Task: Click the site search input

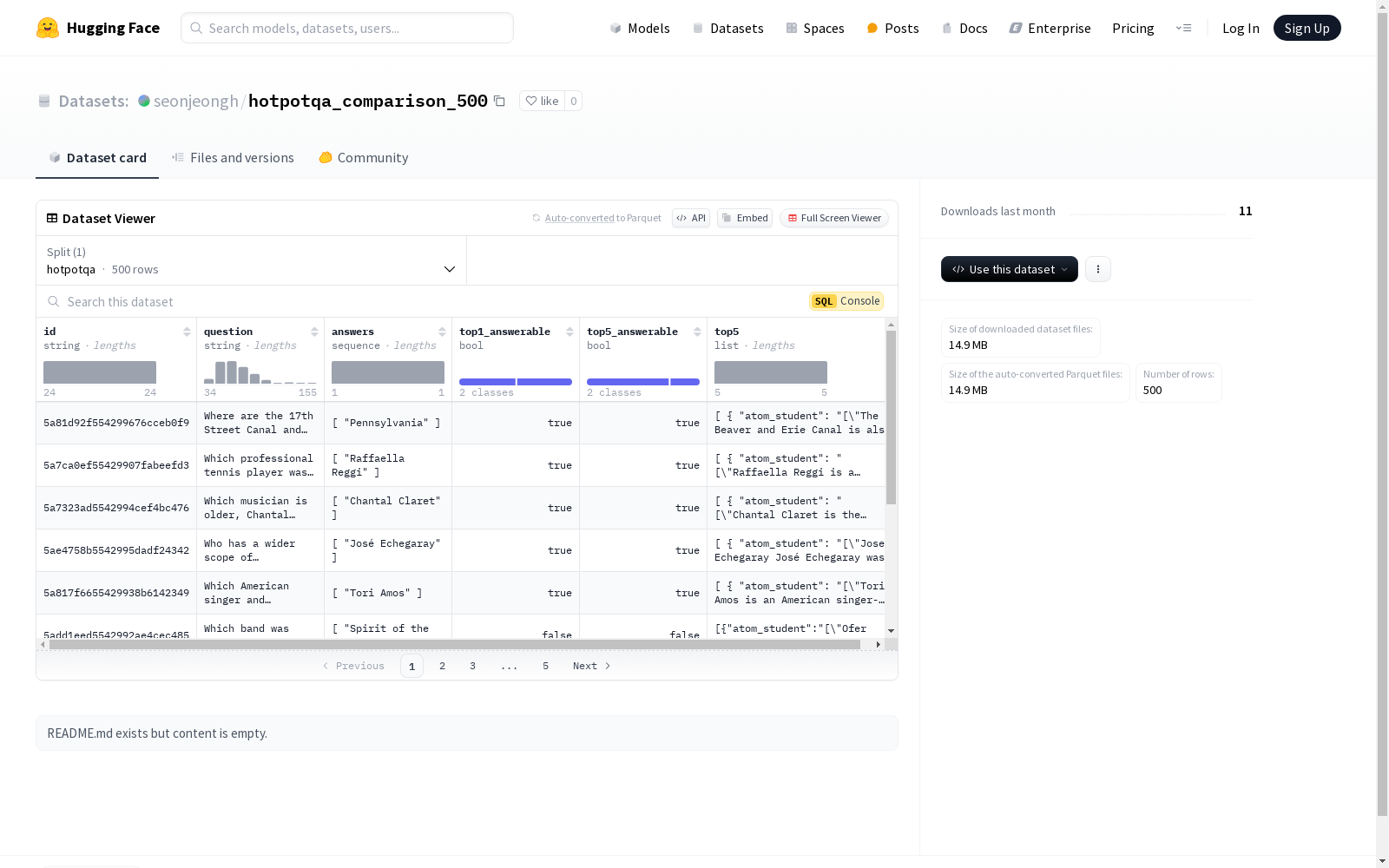Action: [x=347, y=28]
